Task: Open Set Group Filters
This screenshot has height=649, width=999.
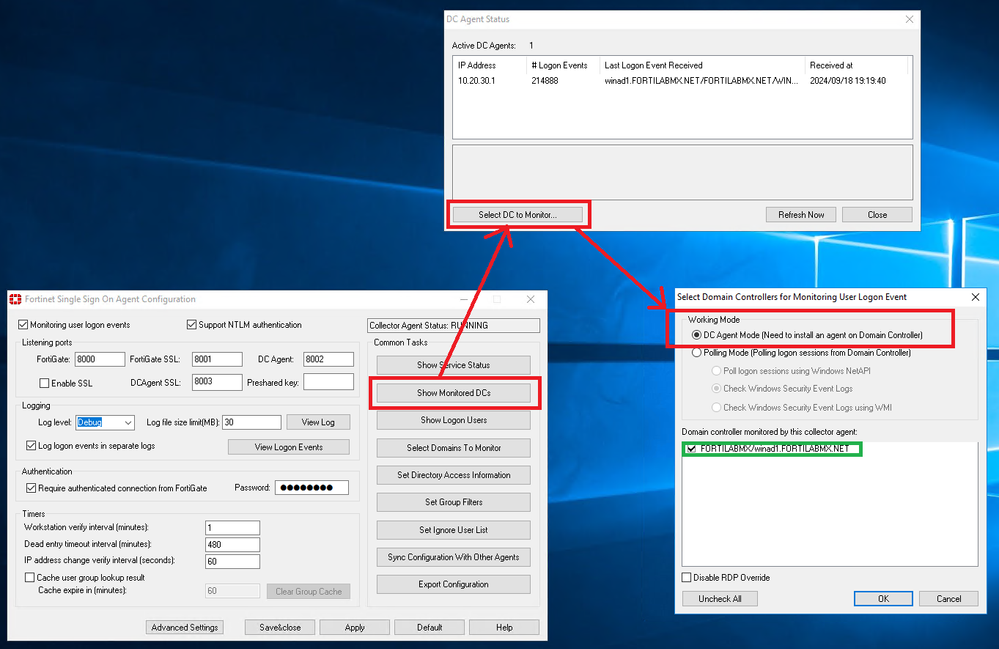Action: click(x=454, y=503)
